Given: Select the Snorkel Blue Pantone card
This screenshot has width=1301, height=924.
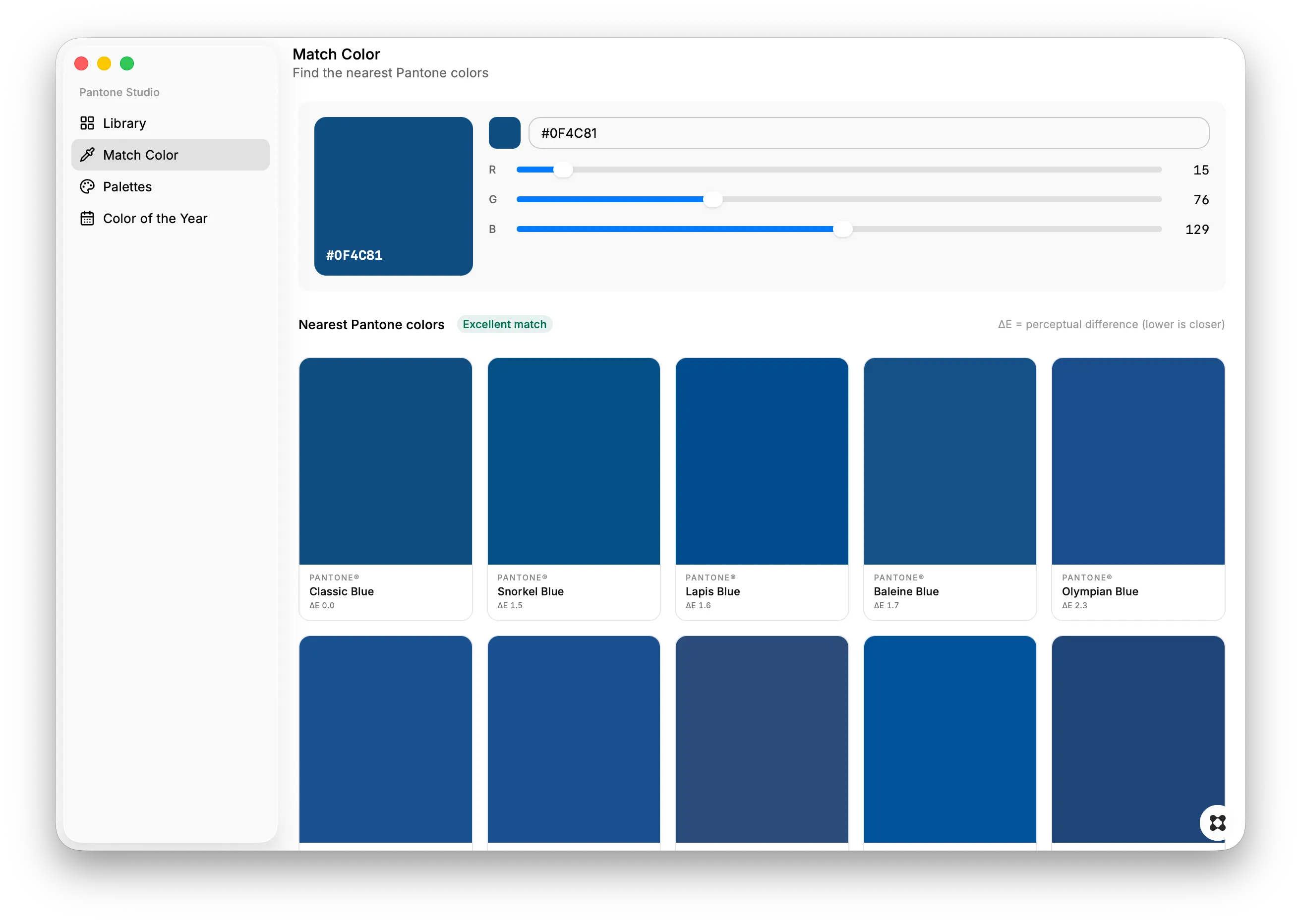Looking at the screenshot, I should [574, 489].
